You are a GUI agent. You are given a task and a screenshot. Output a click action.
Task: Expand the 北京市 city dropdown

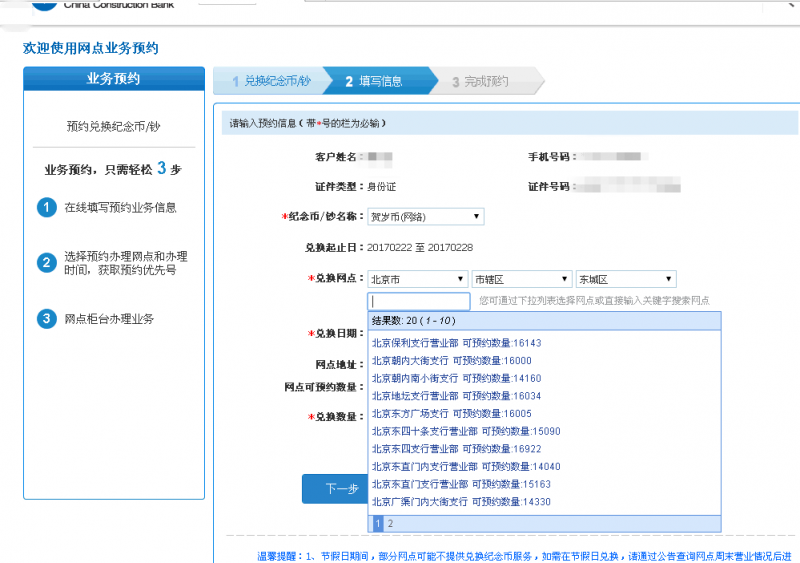[x=417, y=279]
